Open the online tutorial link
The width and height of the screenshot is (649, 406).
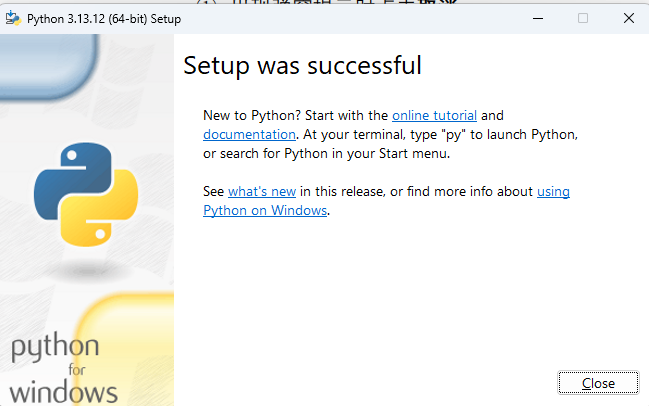(434, 115)
